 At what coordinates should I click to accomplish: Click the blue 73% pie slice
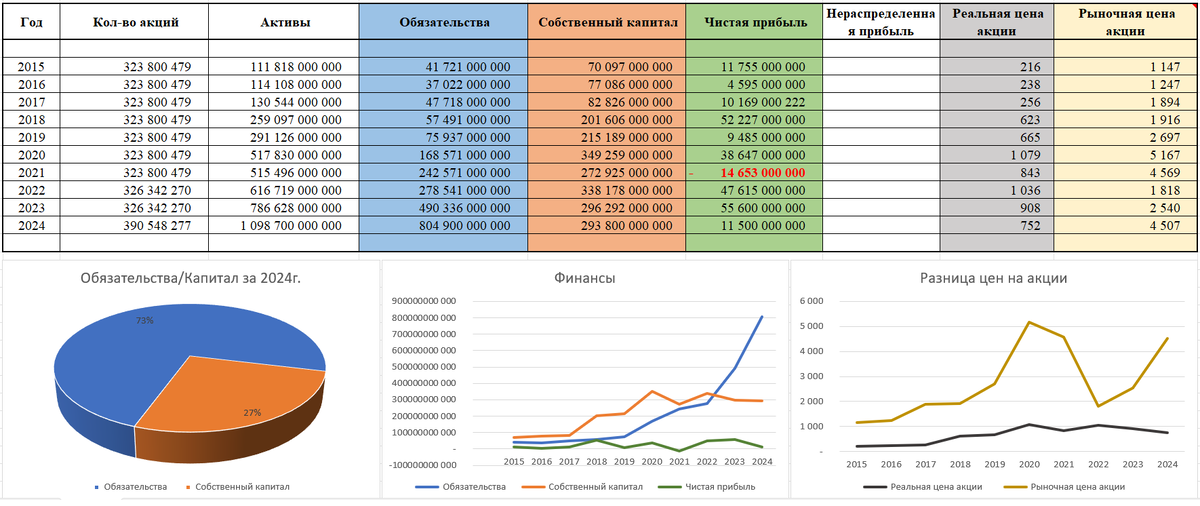[150, 350]
